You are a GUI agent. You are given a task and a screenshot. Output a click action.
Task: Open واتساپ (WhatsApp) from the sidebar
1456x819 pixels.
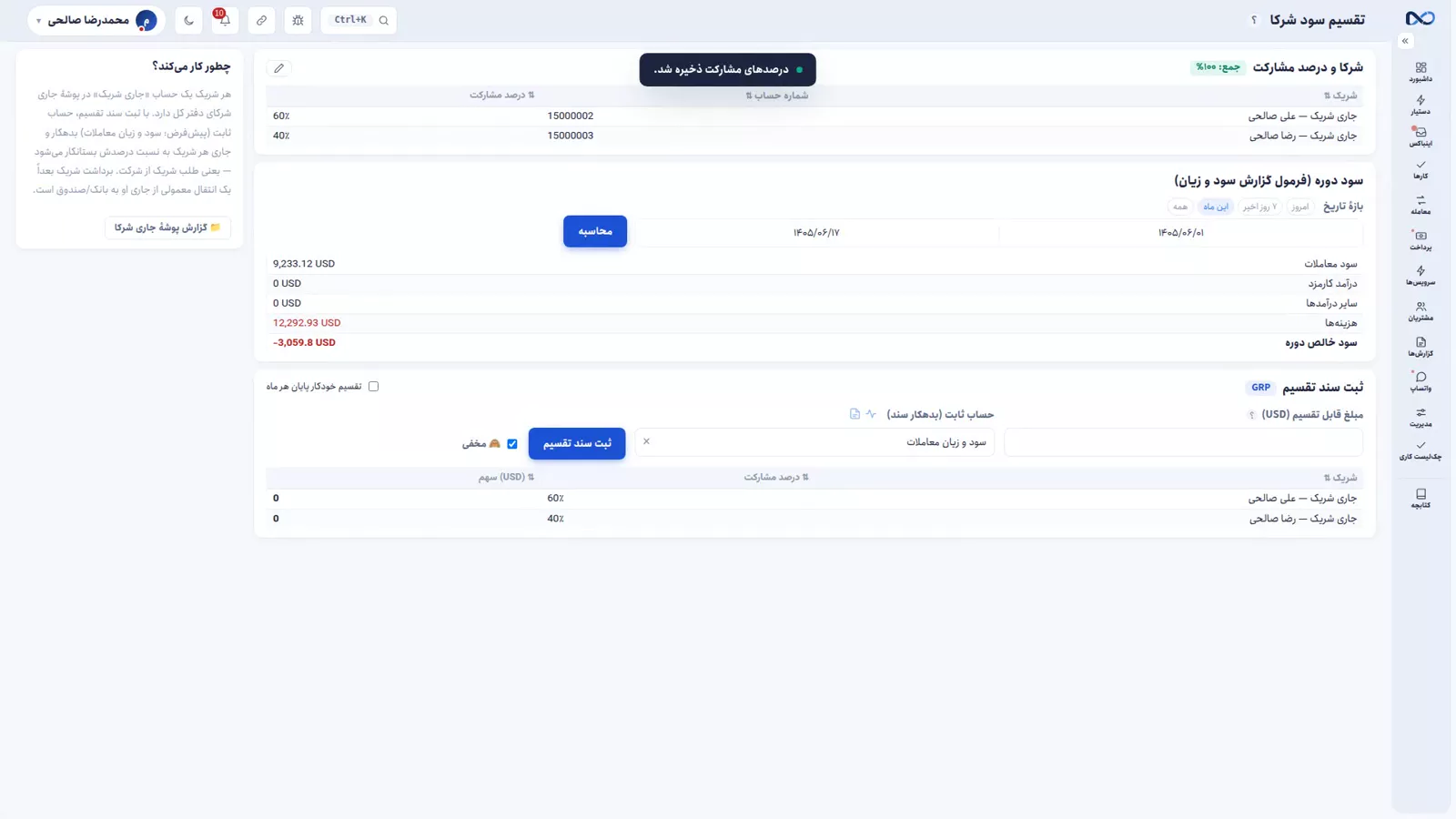click(x=1421, y=381)
